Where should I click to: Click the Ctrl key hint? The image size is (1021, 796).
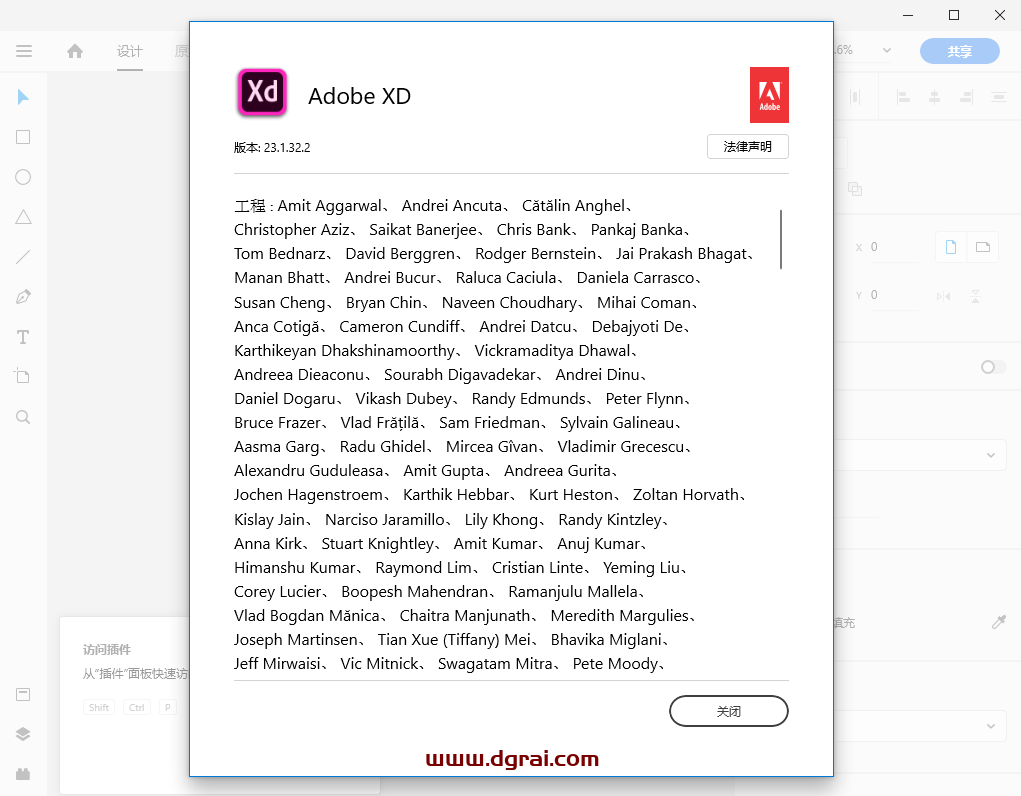[x=137, y=707]
